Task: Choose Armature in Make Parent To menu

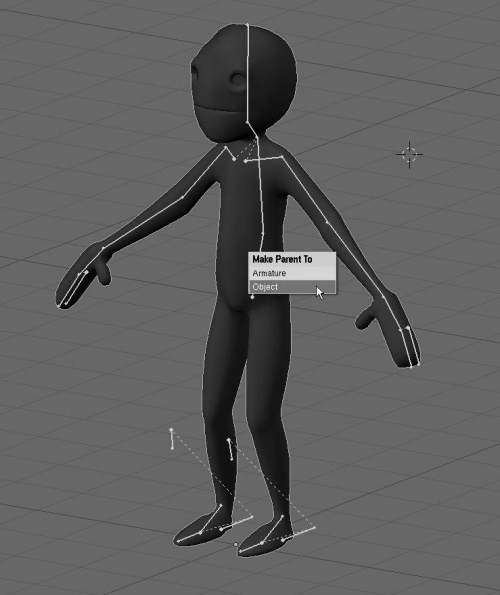Action: [x=292, y=273]
